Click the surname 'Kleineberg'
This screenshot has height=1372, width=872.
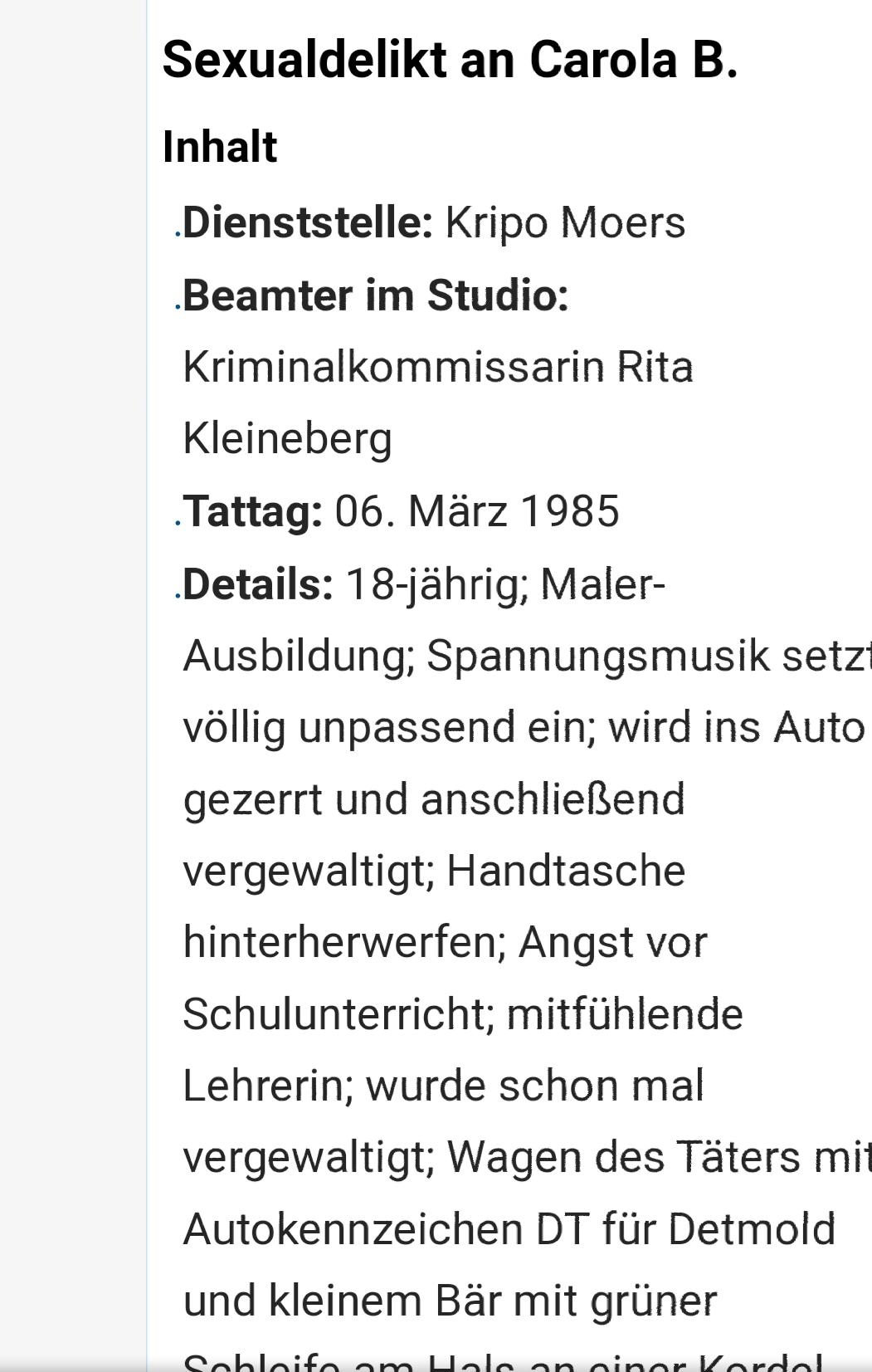click(x=287, y=439)
